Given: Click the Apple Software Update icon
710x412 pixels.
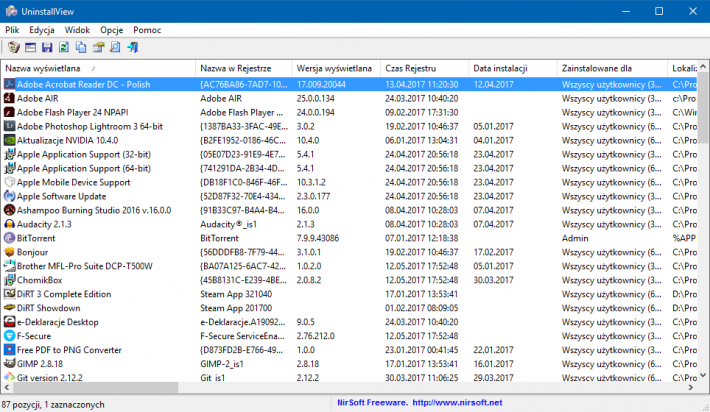Looking at the screenshot, I should coord(9,196).
